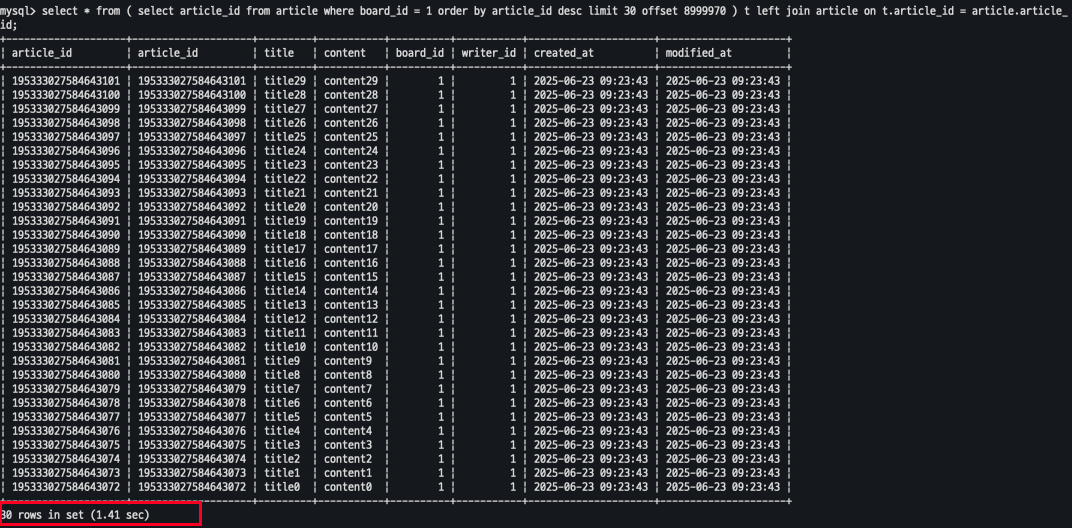Click "offset 8999970" in the SQL query

pos(681,12)
